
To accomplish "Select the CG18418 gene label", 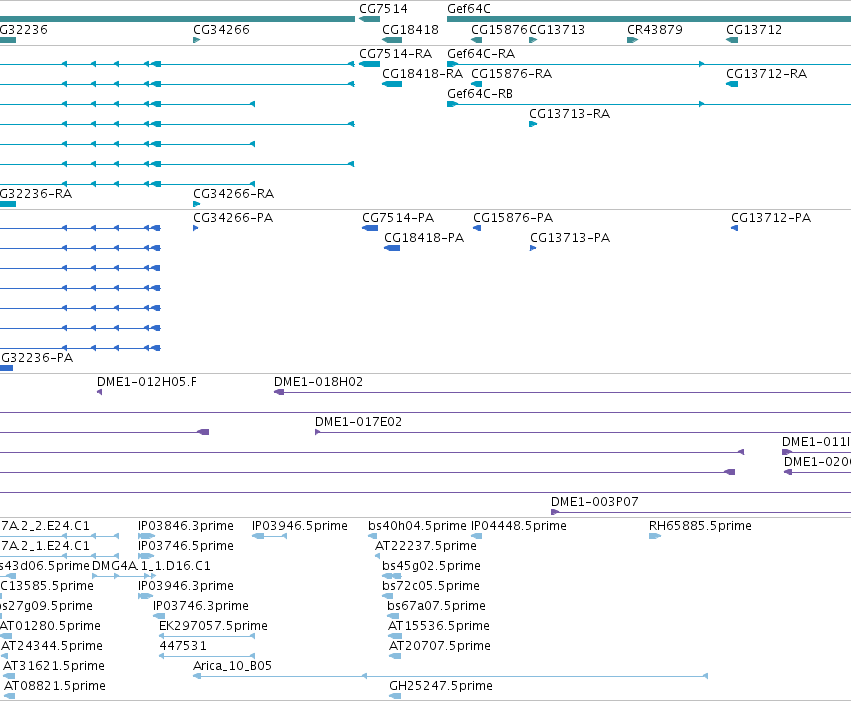I will click(410, 29).
